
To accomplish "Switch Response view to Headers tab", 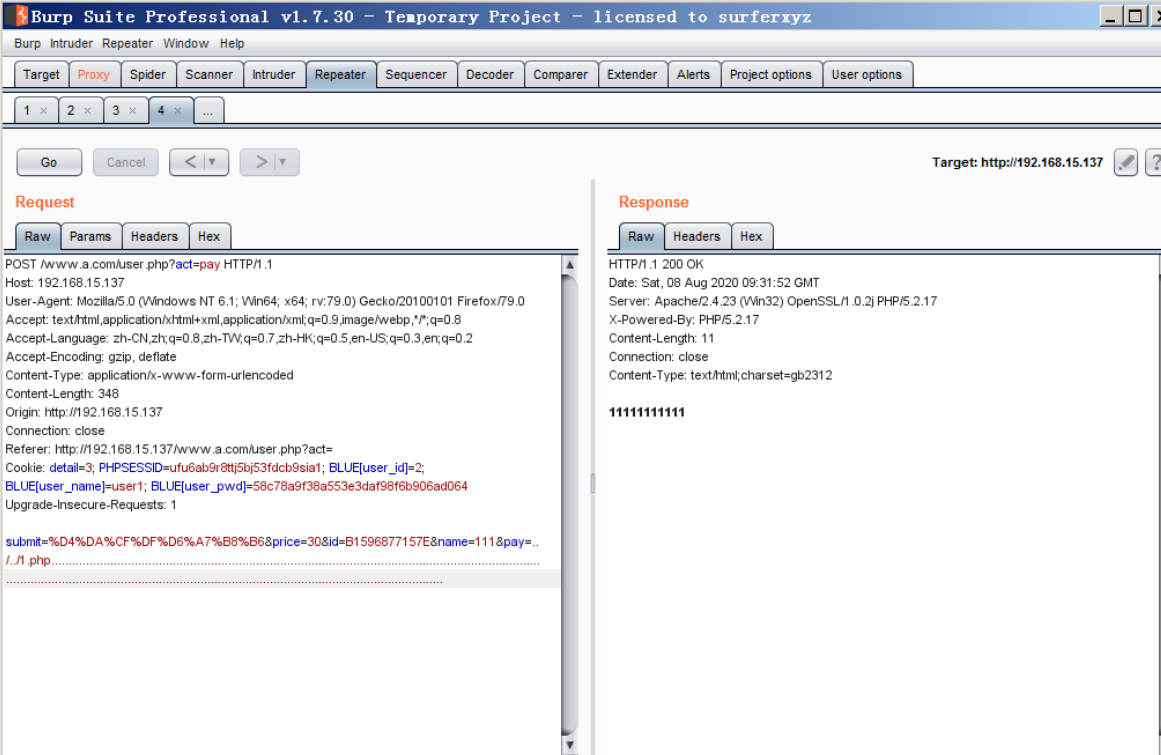I will (x=697, y=236).
